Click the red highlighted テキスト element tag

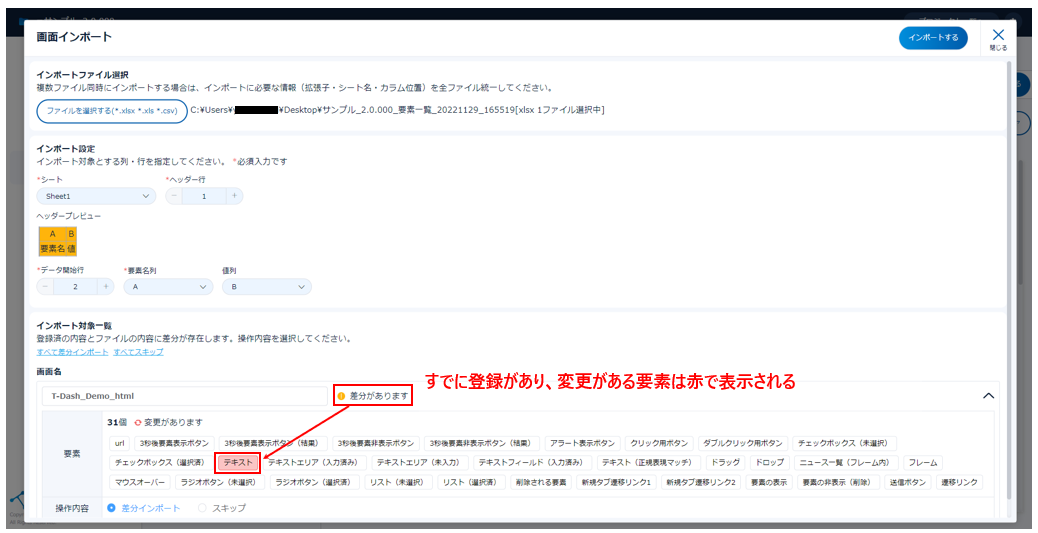pos(238,463)
